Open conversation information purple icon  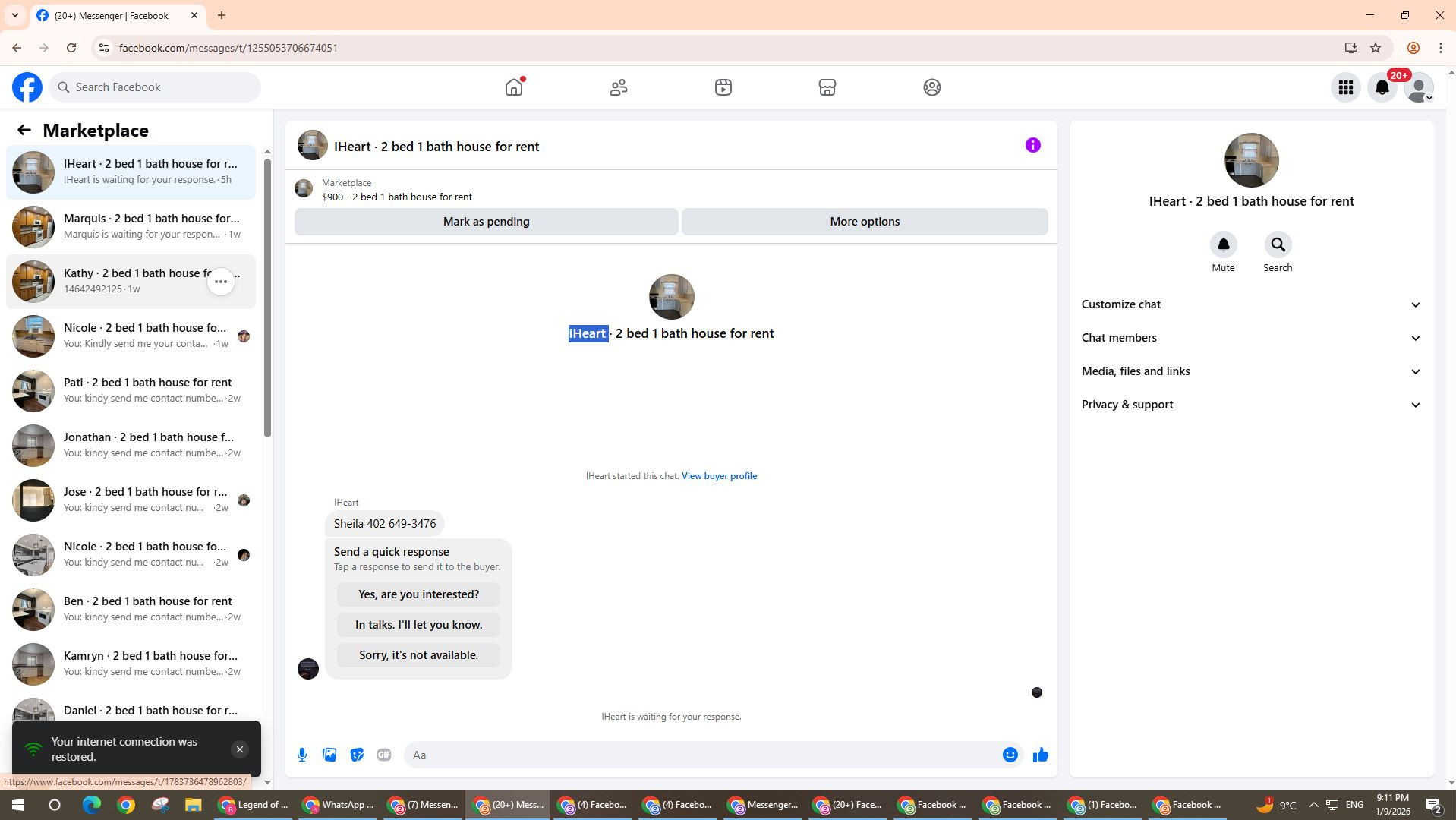point(1033,145)
